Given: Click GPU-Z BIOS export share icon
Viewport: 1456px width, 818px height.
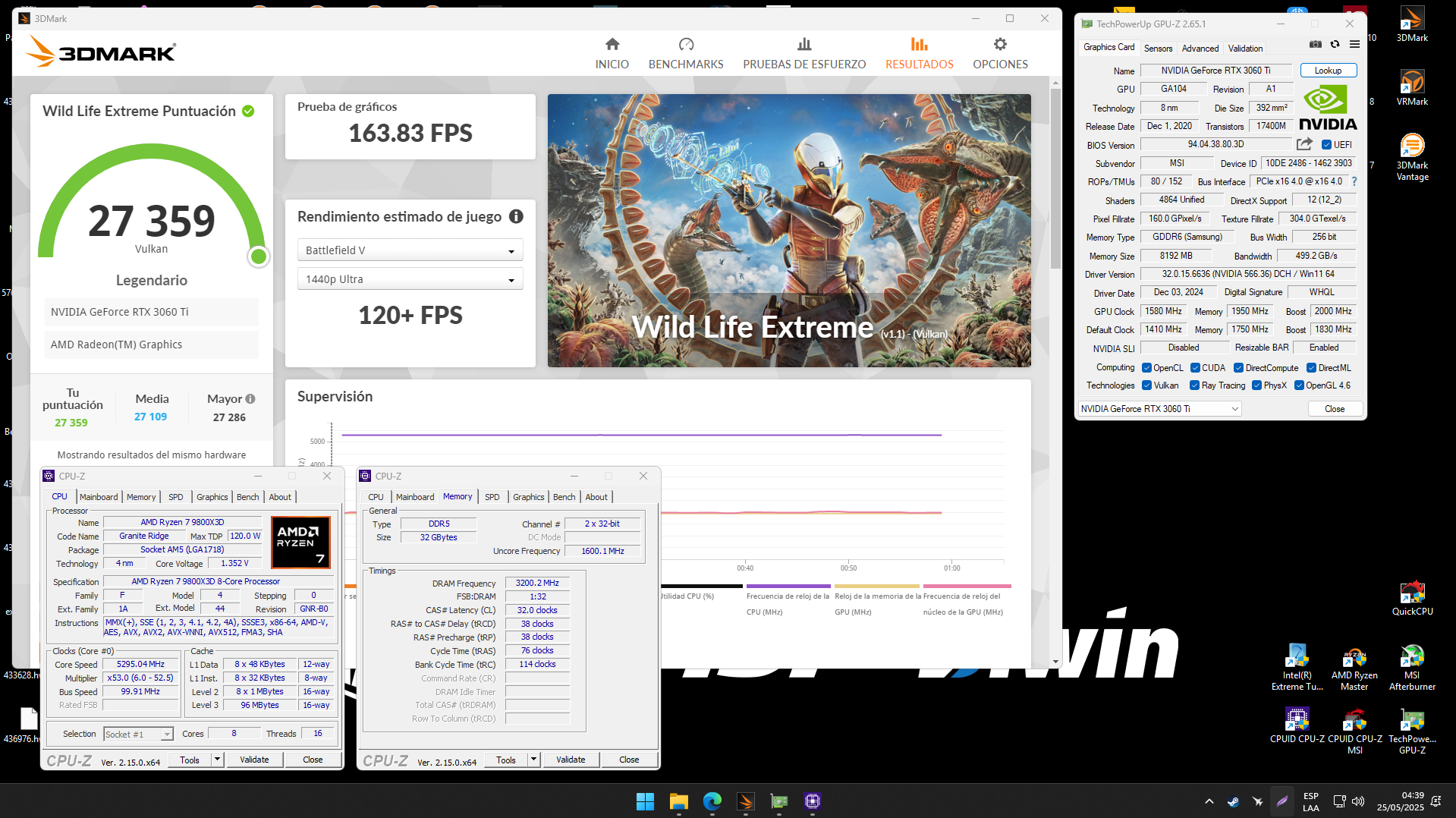Looking at the screenshot, I should pyautogui.click(x=1304, y=144).
